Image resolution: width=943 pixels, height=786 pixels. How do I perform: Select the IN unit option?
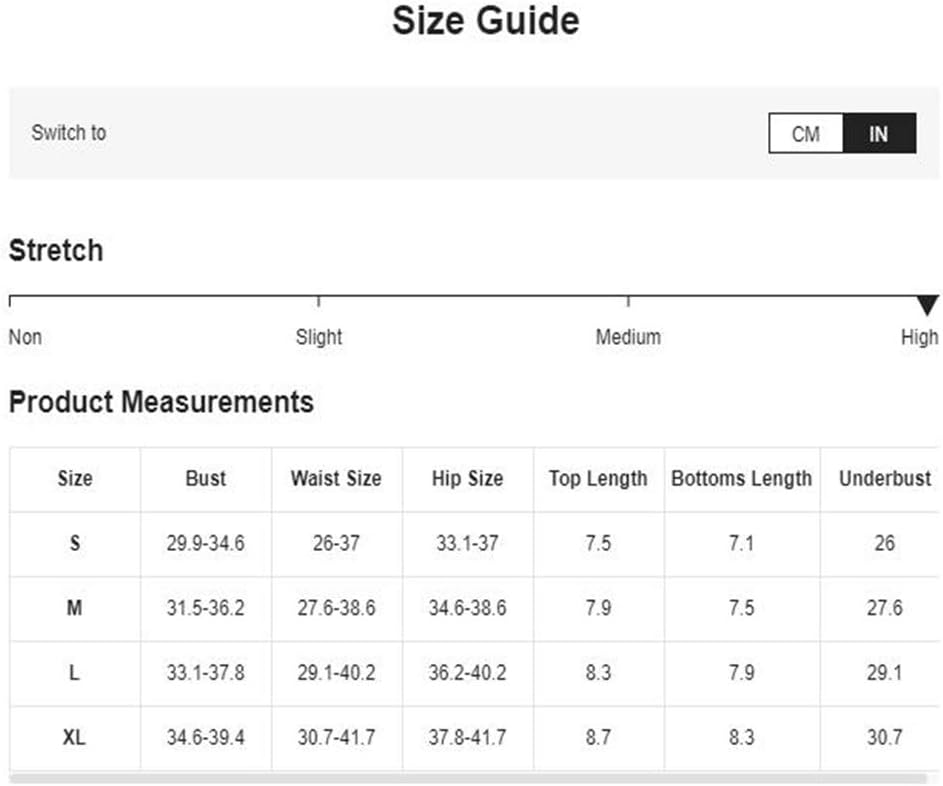(879, 134)
